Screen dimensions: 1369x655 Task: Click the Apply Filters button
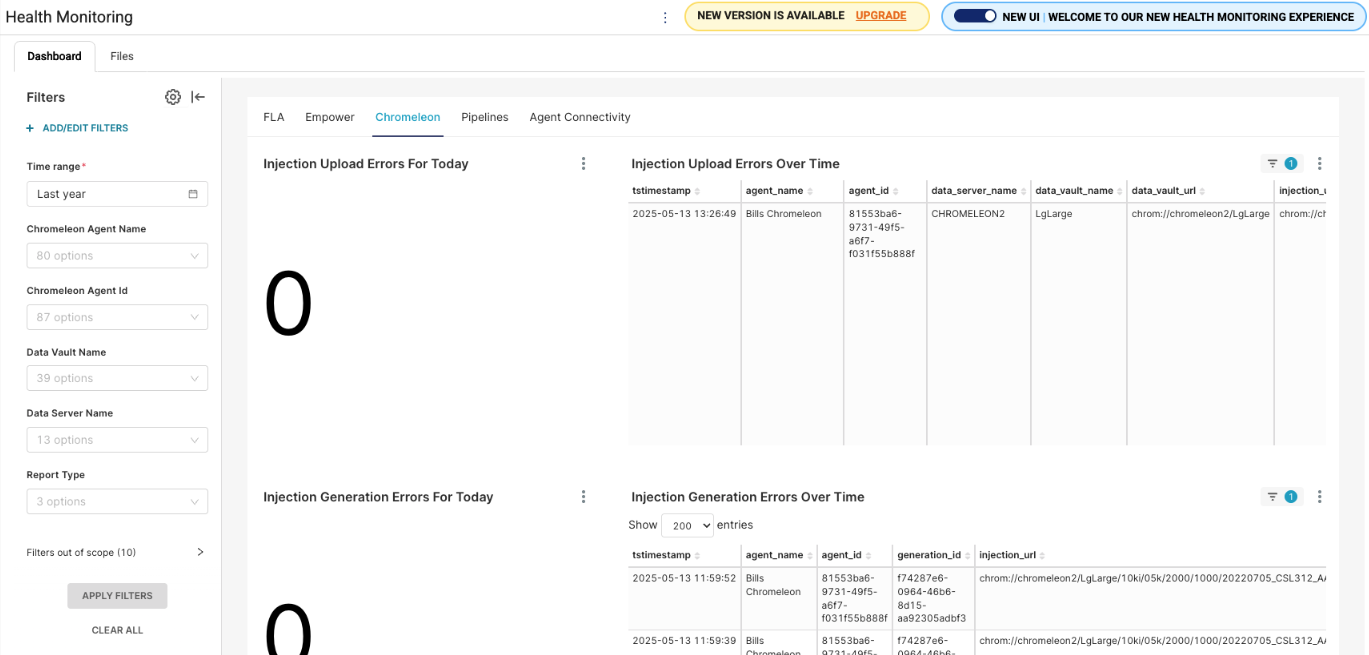[x=117, y=596]
